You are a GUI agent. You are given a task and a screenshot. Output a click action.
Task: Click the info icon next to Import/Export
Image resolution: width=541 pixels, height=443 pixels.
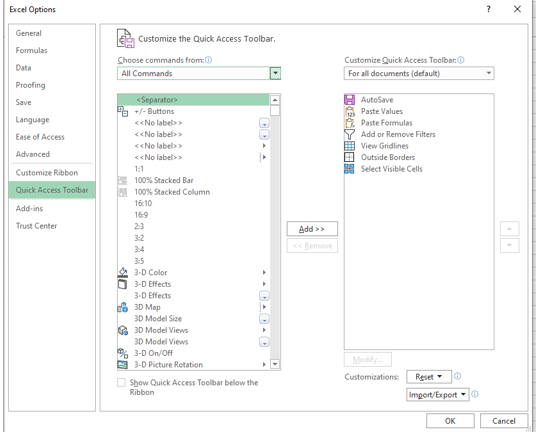point(475,394)
